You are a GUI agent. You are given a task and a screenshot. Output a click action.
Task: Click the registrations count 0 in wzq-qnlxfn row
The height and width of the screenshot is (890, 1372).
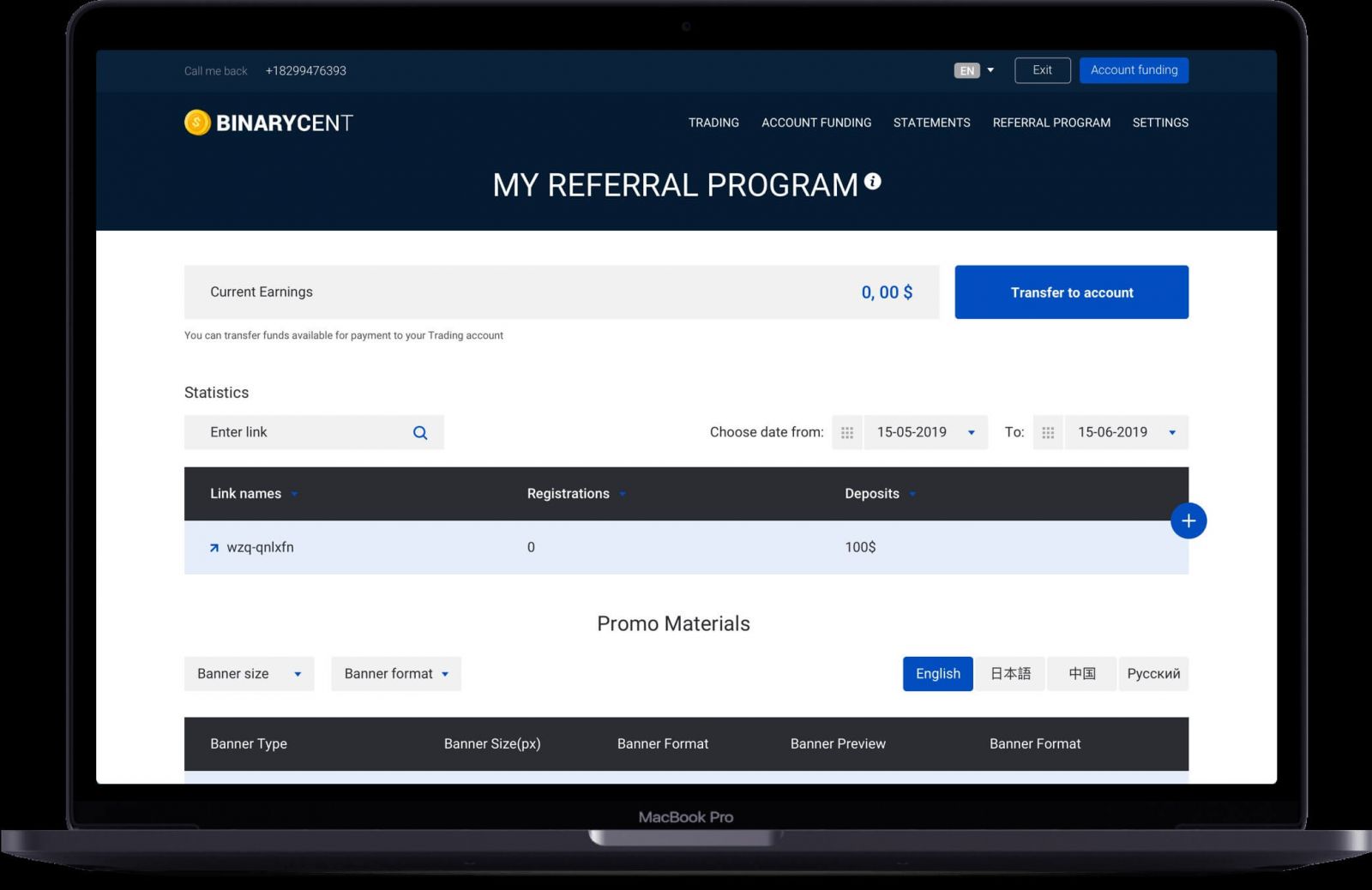click(x=531, y=548)
